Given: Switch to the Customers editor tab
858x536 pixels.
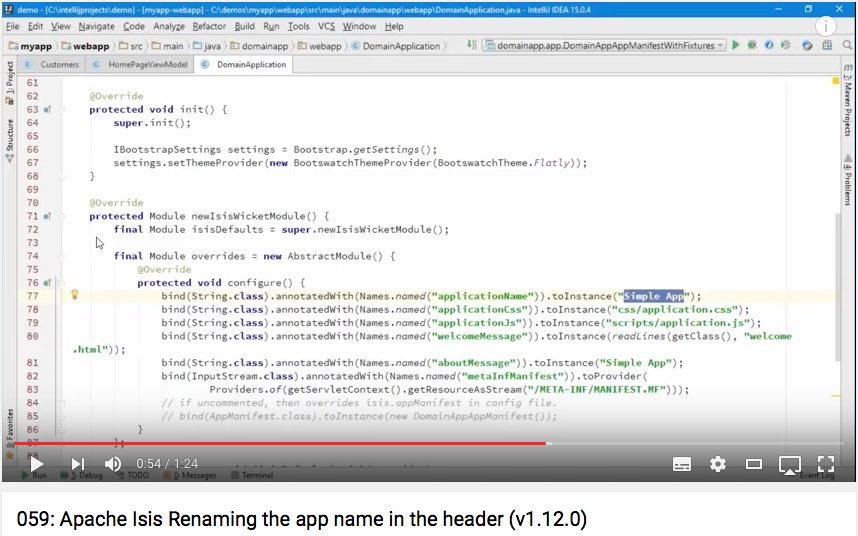Looking at the screenshot, I should pyautogui.click(x=53, y=65).
